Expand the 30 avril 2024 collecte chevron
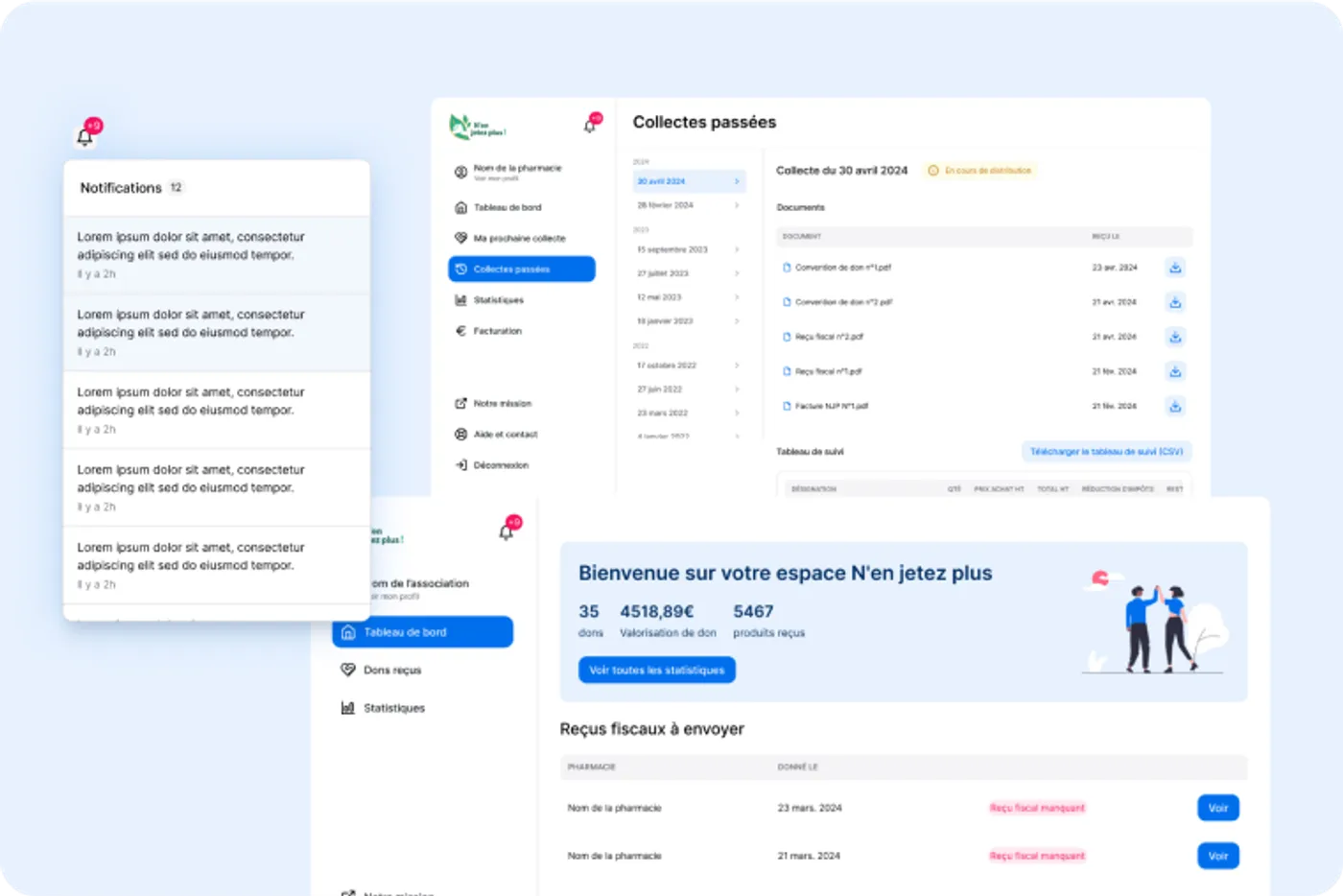 [737, 181]
